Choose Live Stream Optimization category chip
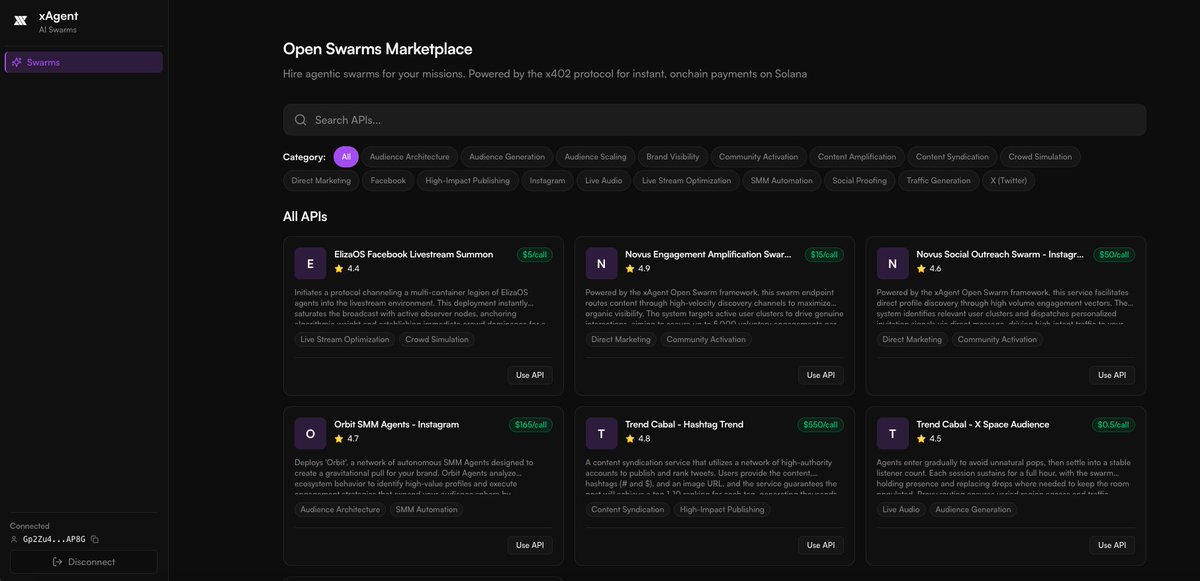The image size is (1200, 581). pos(687,181)
